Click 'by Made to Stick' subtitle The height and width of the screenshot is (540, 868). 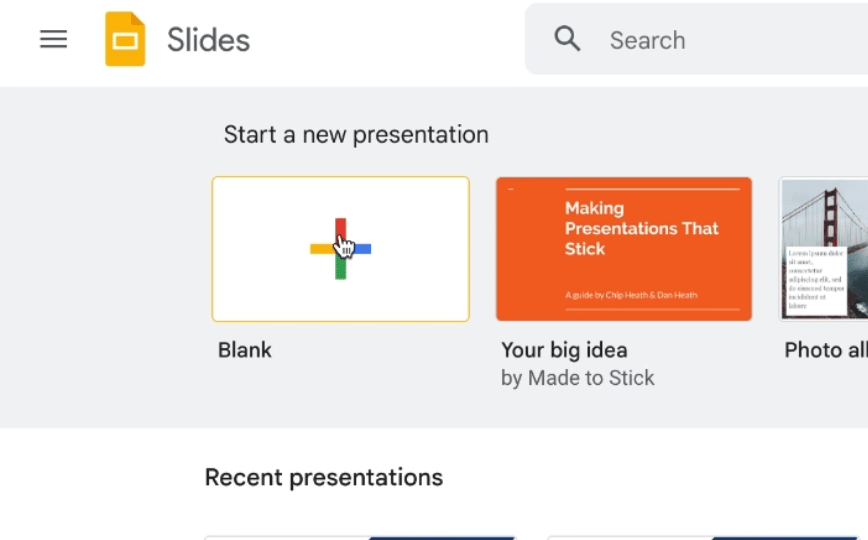[x=577, y=378]
